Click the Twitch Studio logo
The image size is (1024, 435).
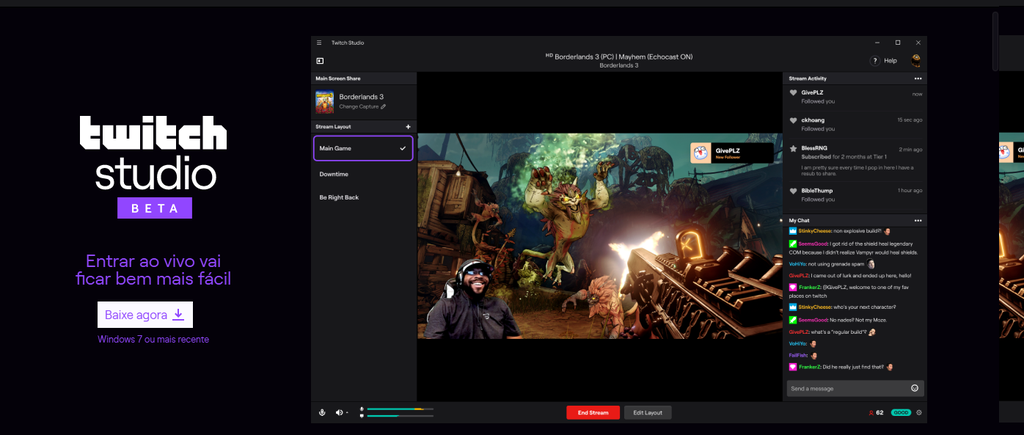153,153
